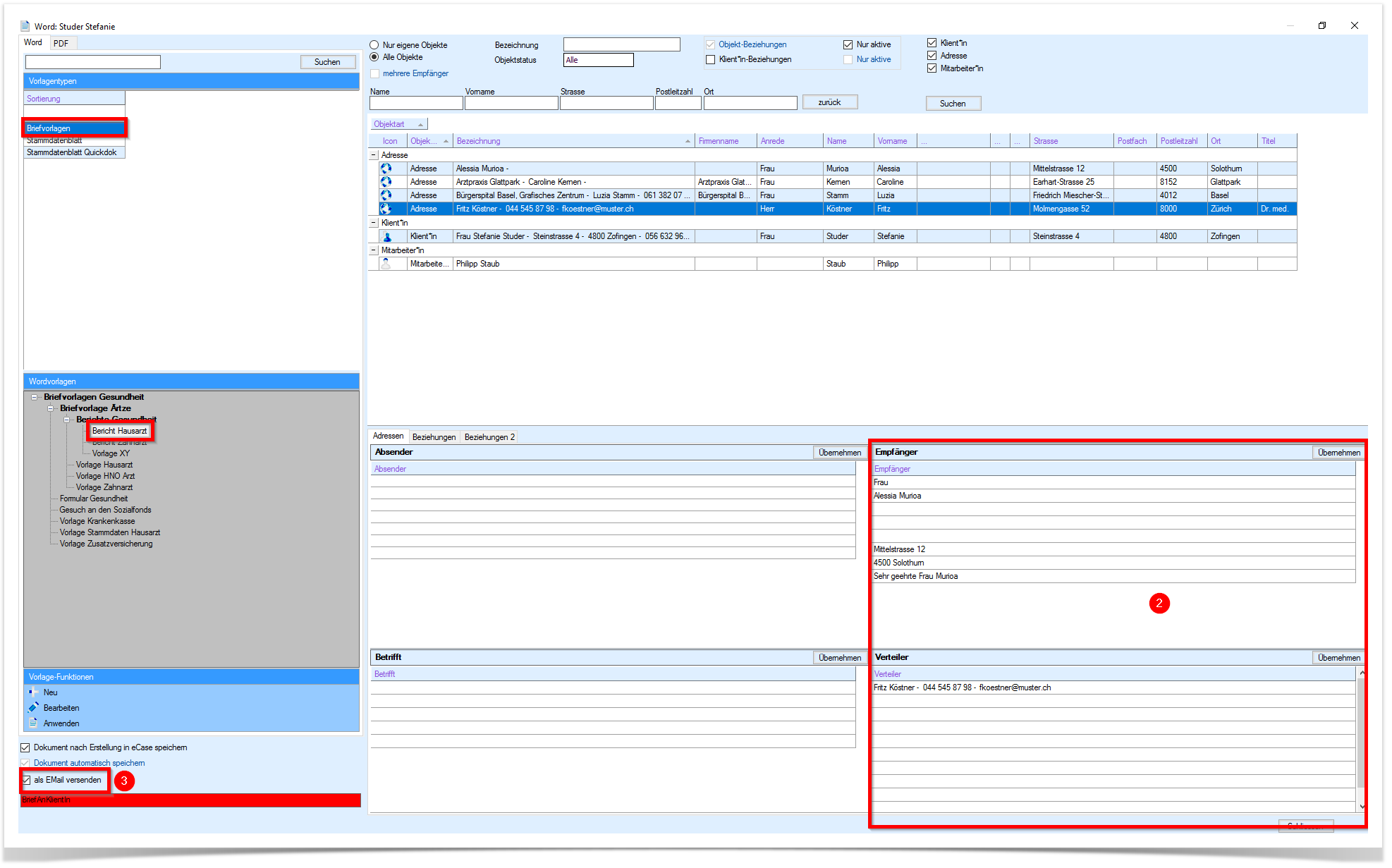This screenshot has width=1392, height=868.
Task: Sort the table by the Bezeichnung column
Action: (573, 141)
